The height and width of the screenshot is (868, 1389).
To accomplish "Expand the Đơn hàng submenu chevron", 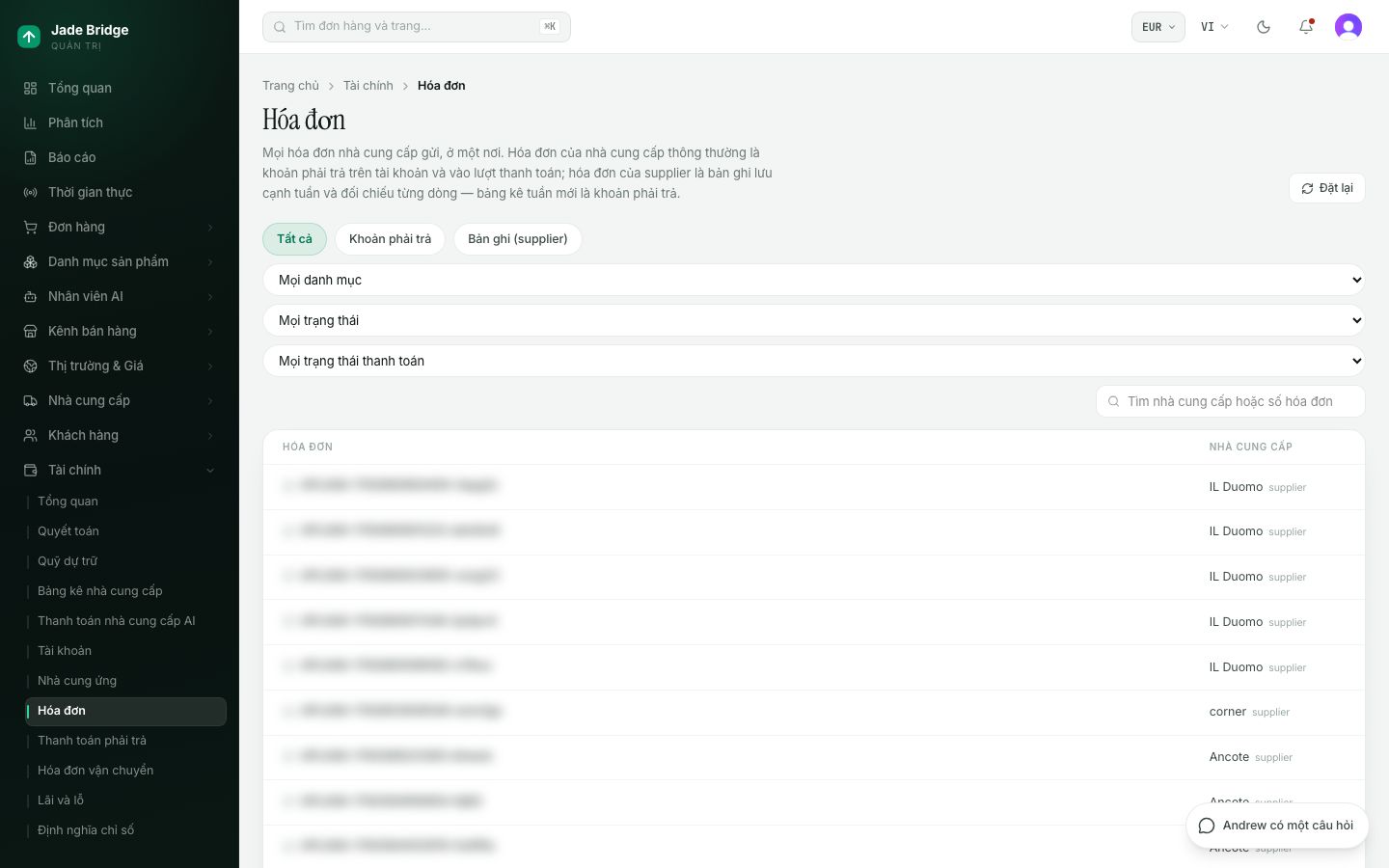I will [x=210, y=228].
